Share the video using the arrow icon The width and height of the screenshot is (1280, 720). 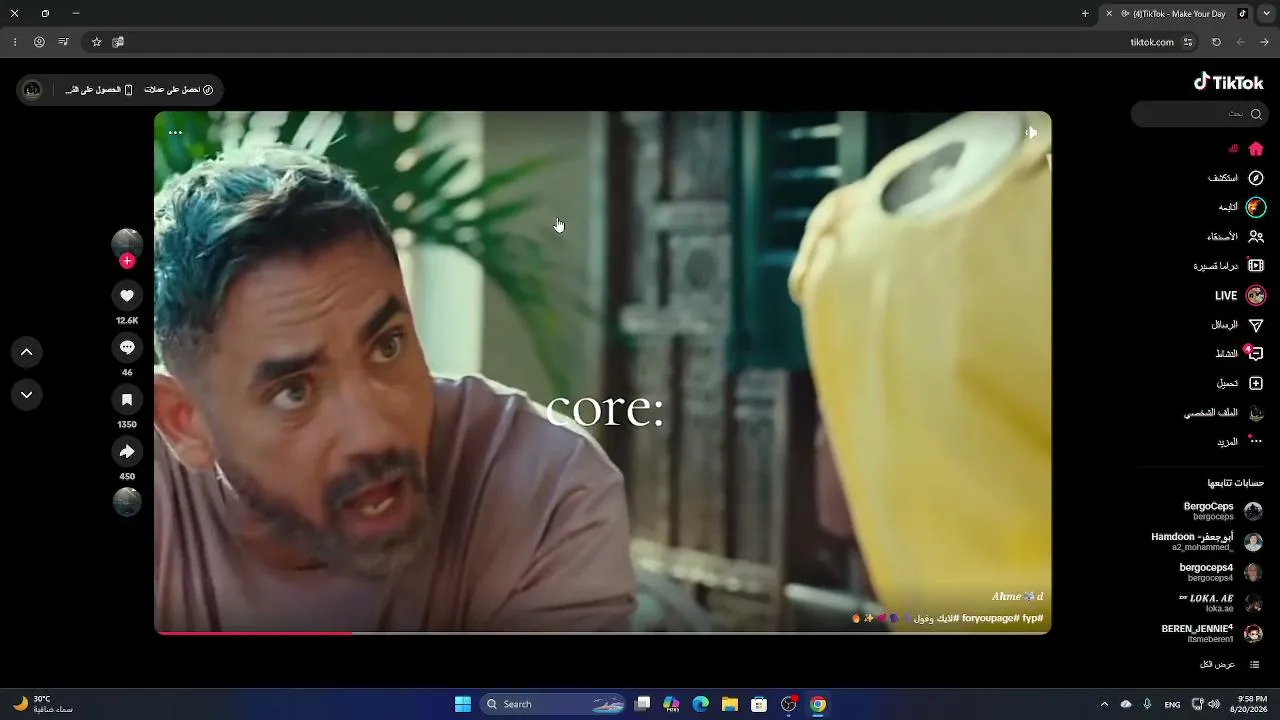[x=127, y=452]
